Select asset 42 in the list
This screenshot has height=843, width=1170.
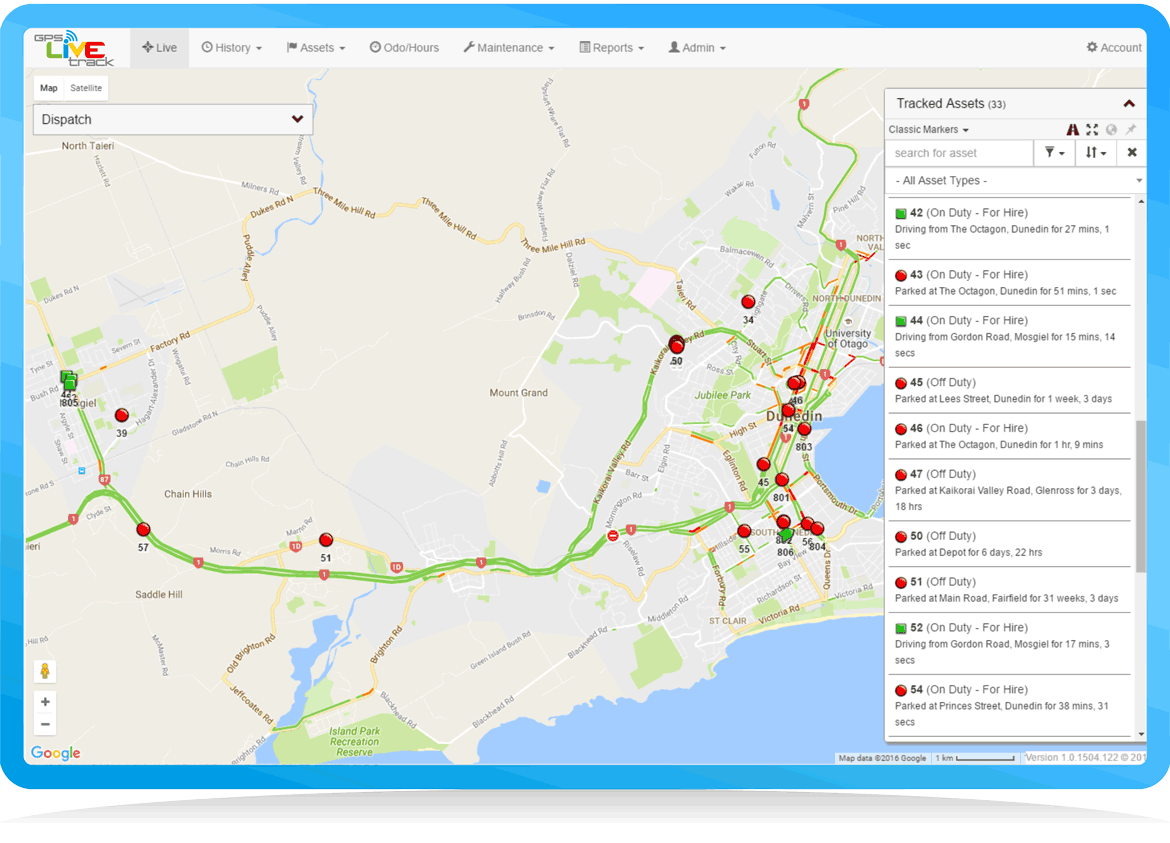point(1009,228)
